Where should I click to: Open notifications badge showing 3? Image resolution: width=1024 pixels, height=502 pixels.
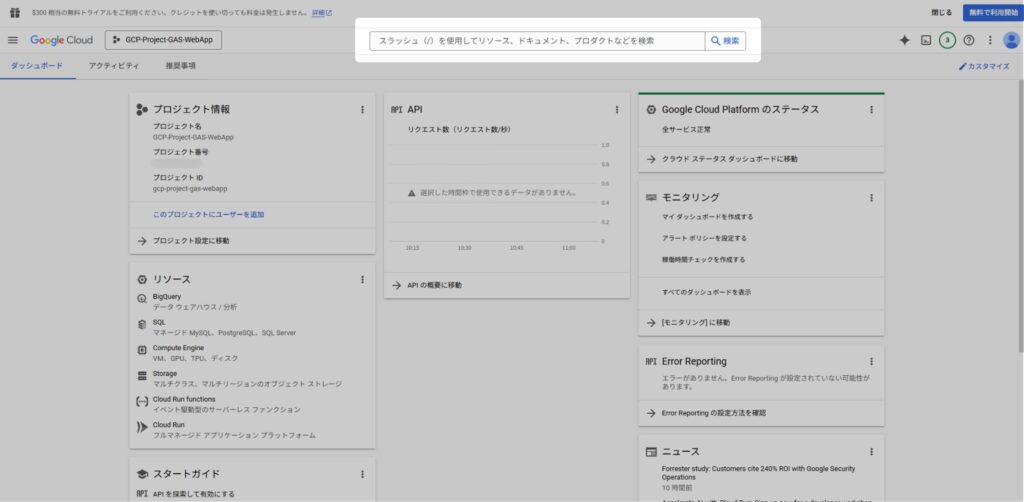pos(947,40)
